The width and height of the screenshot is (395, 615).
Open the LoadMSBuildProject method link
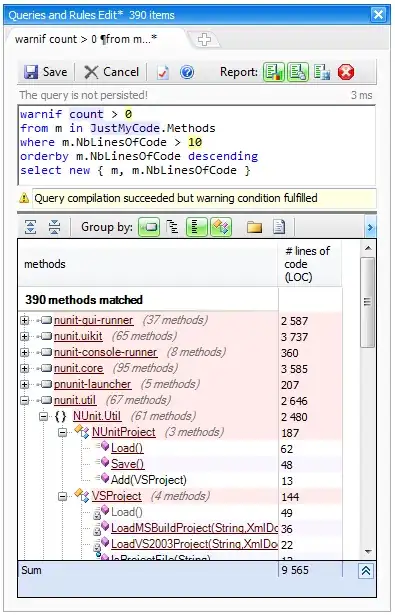[195, 528]
